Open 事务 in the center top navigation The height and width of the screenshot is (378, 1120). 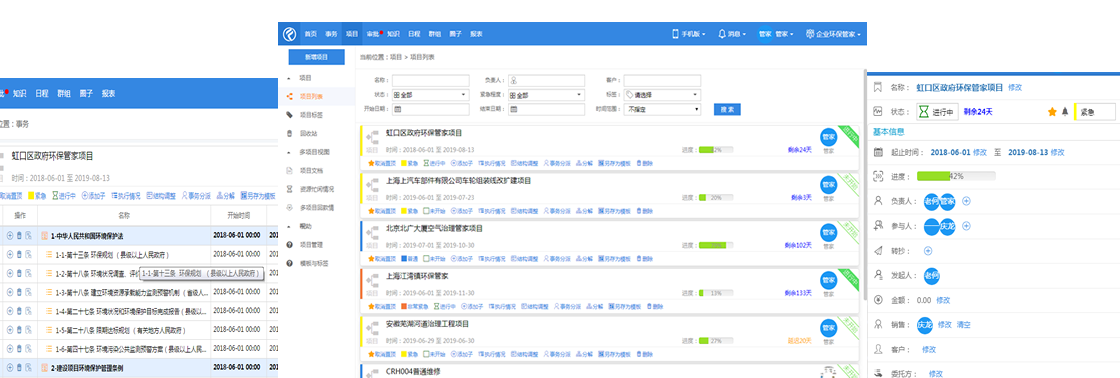pos(331,34)
